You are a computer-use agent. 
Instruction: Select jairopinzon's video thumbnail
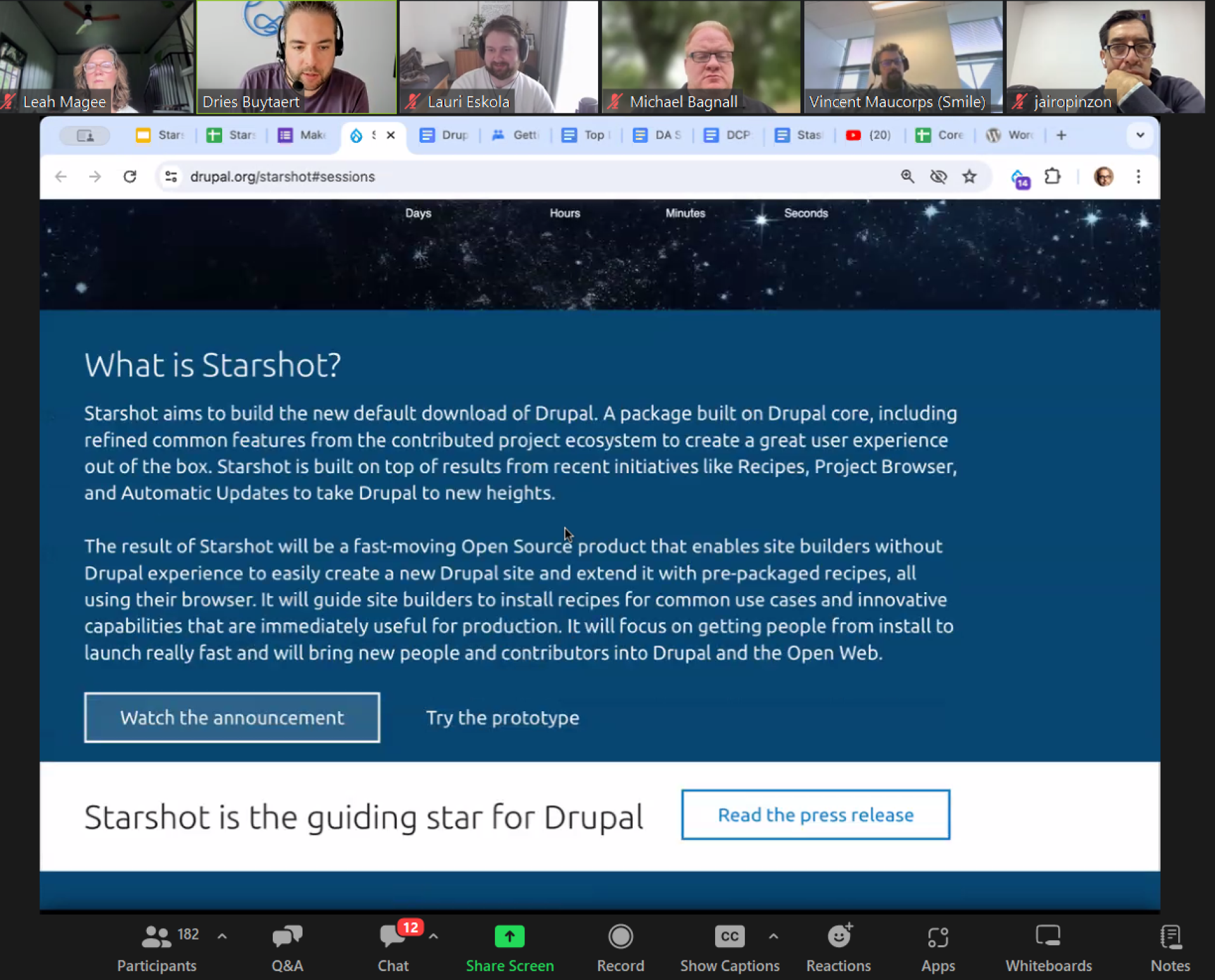point(1106,57)
